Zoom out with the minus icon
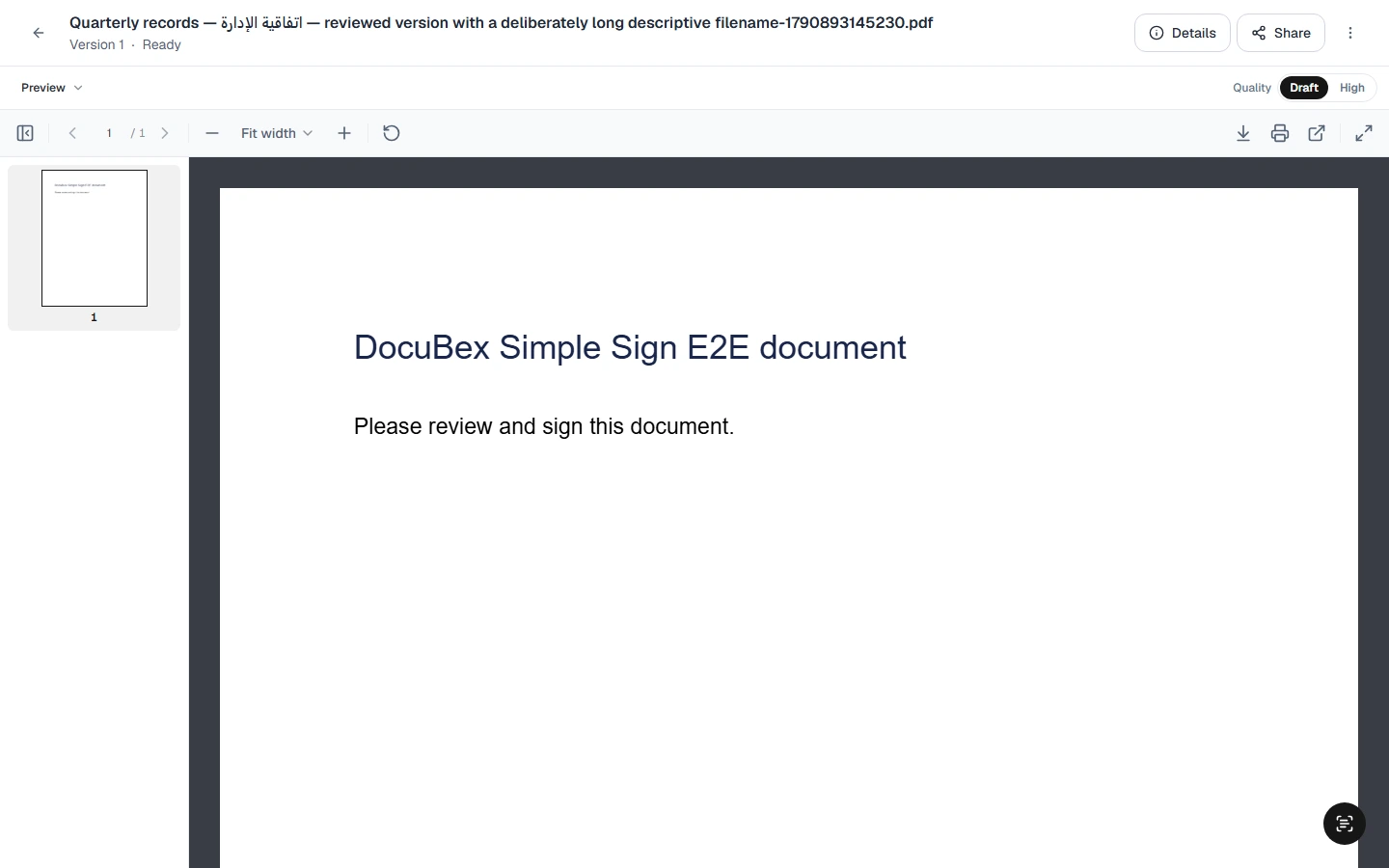The image size is (1389, 868). [212, 133]
